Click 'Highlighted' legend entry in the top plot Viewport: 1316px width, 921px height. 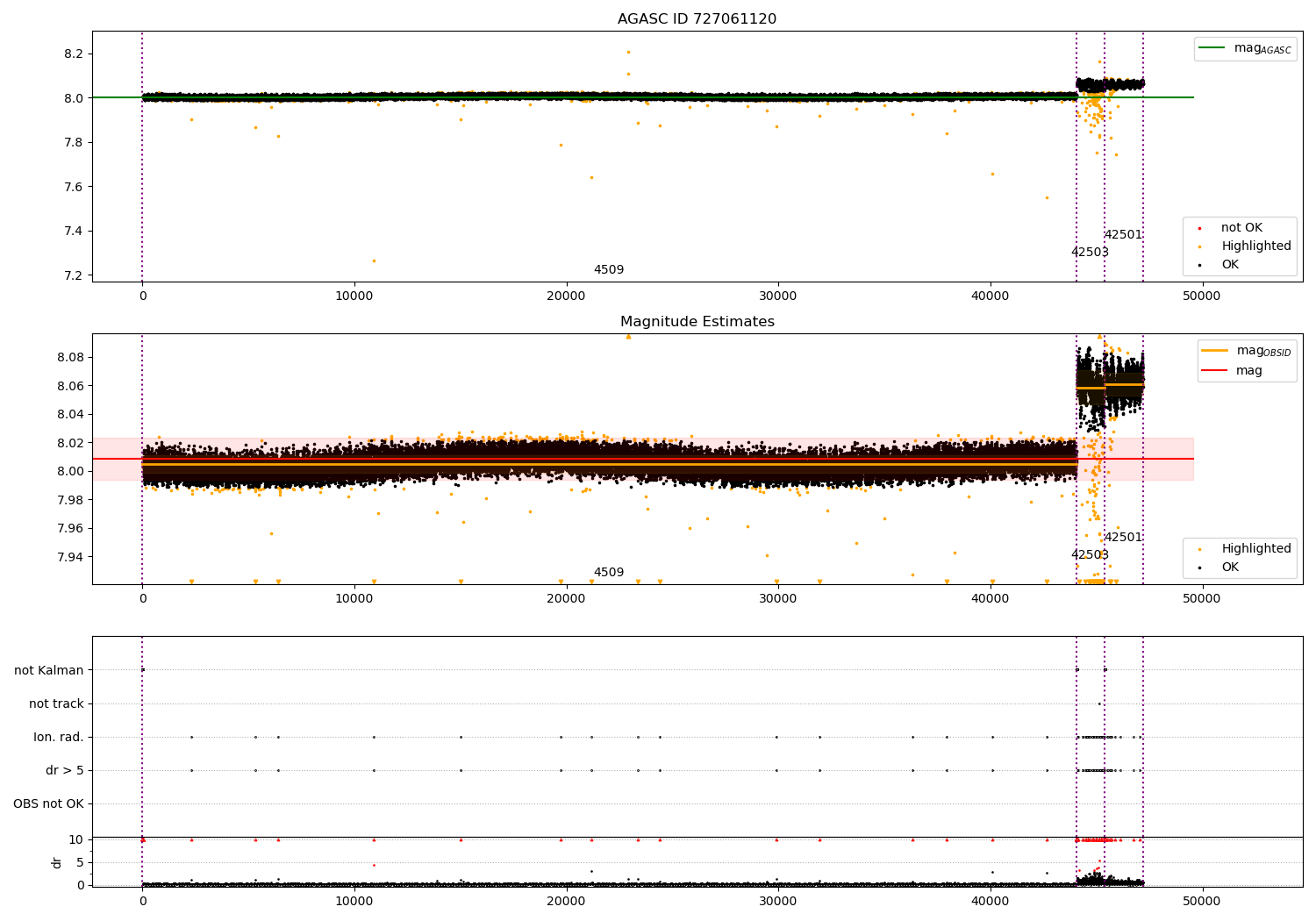point(1246,246)
